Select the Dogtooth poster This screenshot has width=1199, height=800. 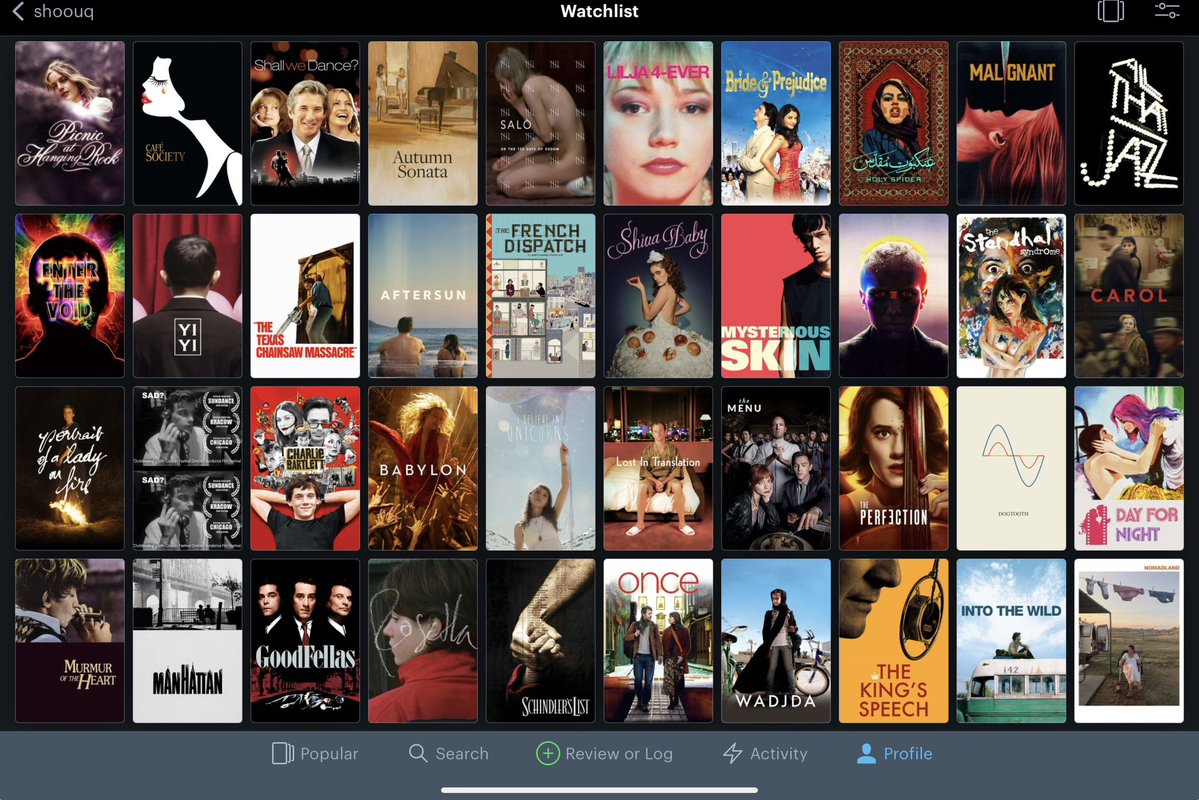[1011, 468]
